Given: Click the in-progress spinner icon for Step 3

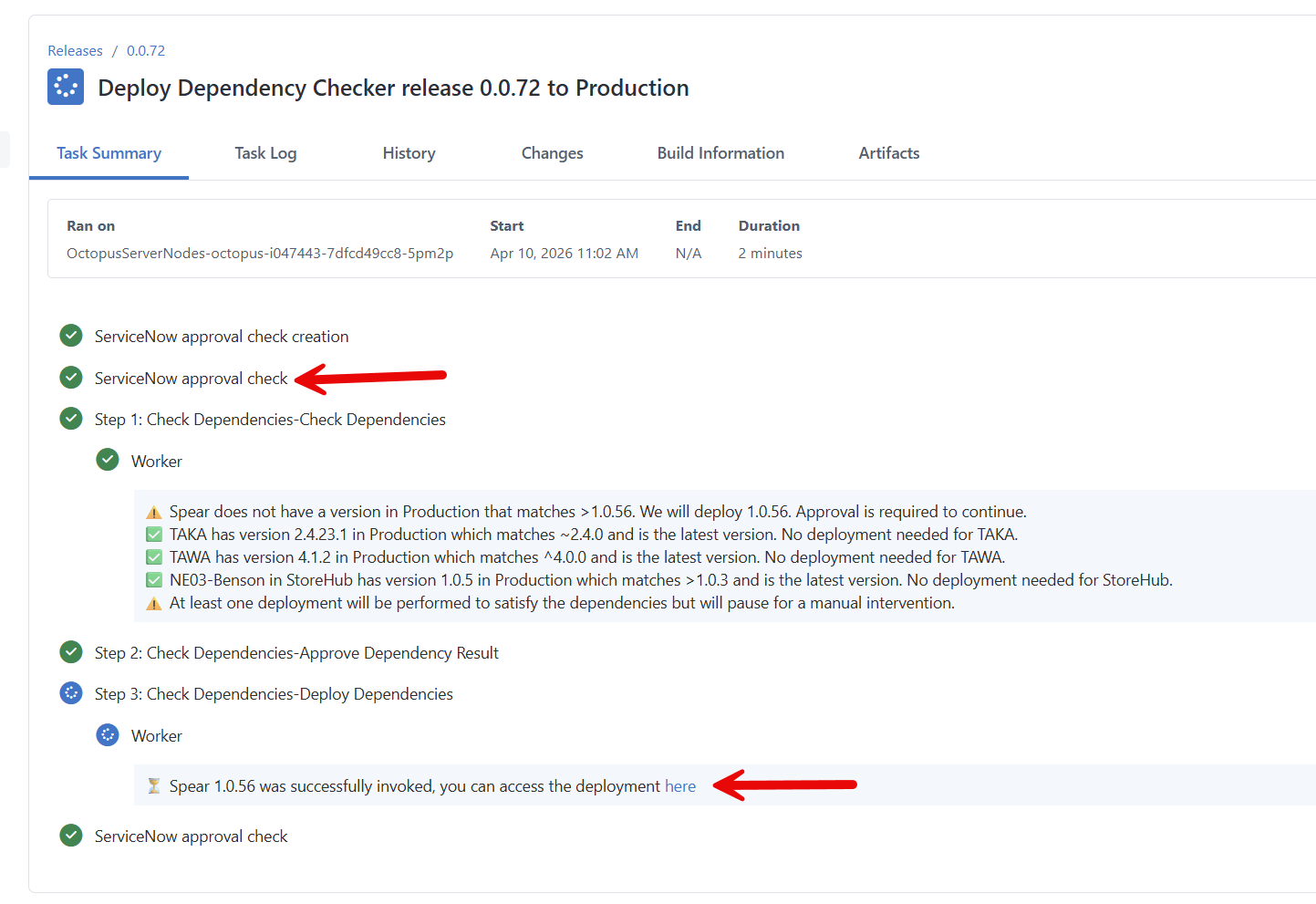Looking at the screenshot, I should 71,693.
